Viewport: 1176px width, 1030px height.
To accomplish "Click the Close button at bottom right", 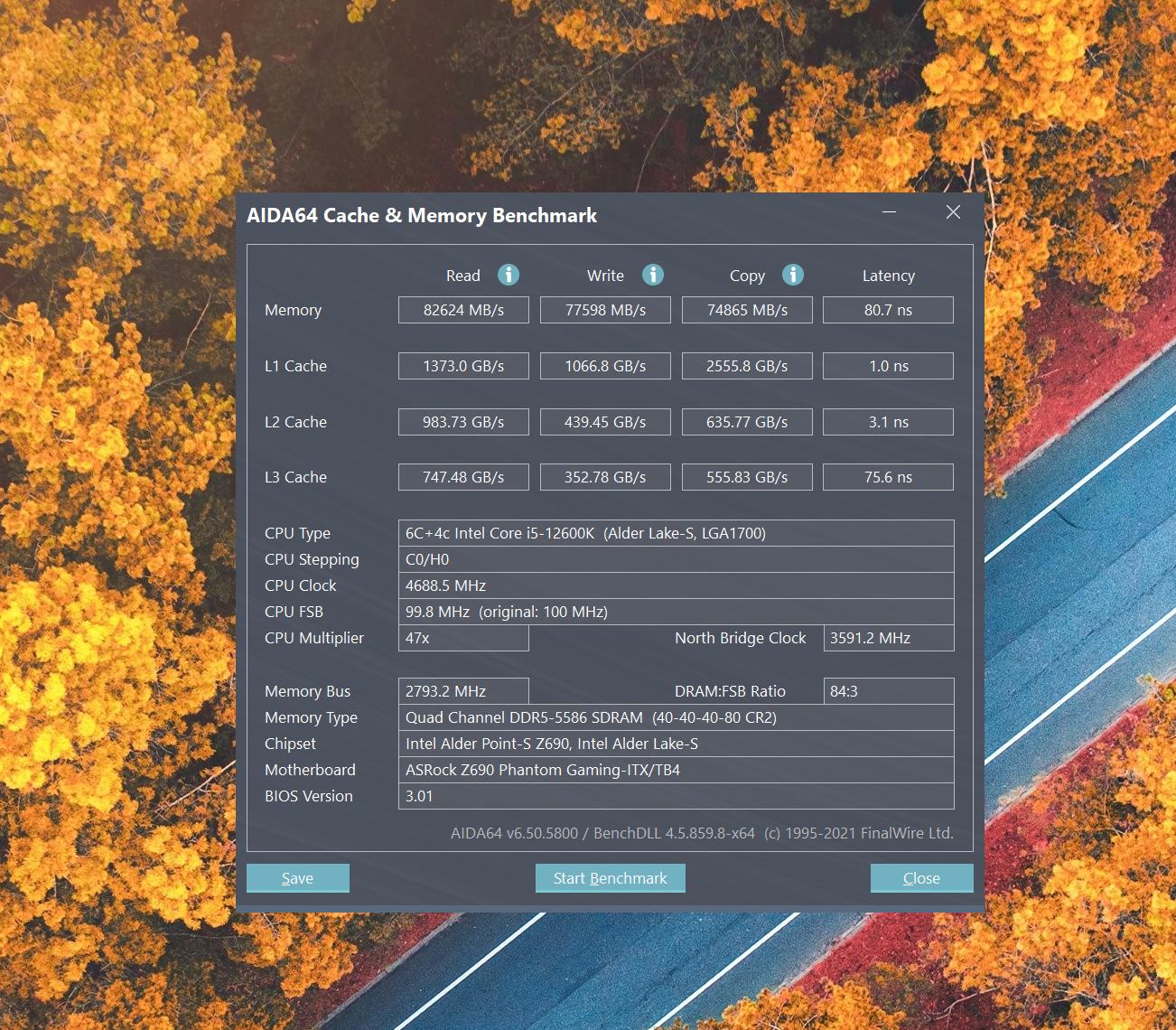I will (x=921, y=878).
